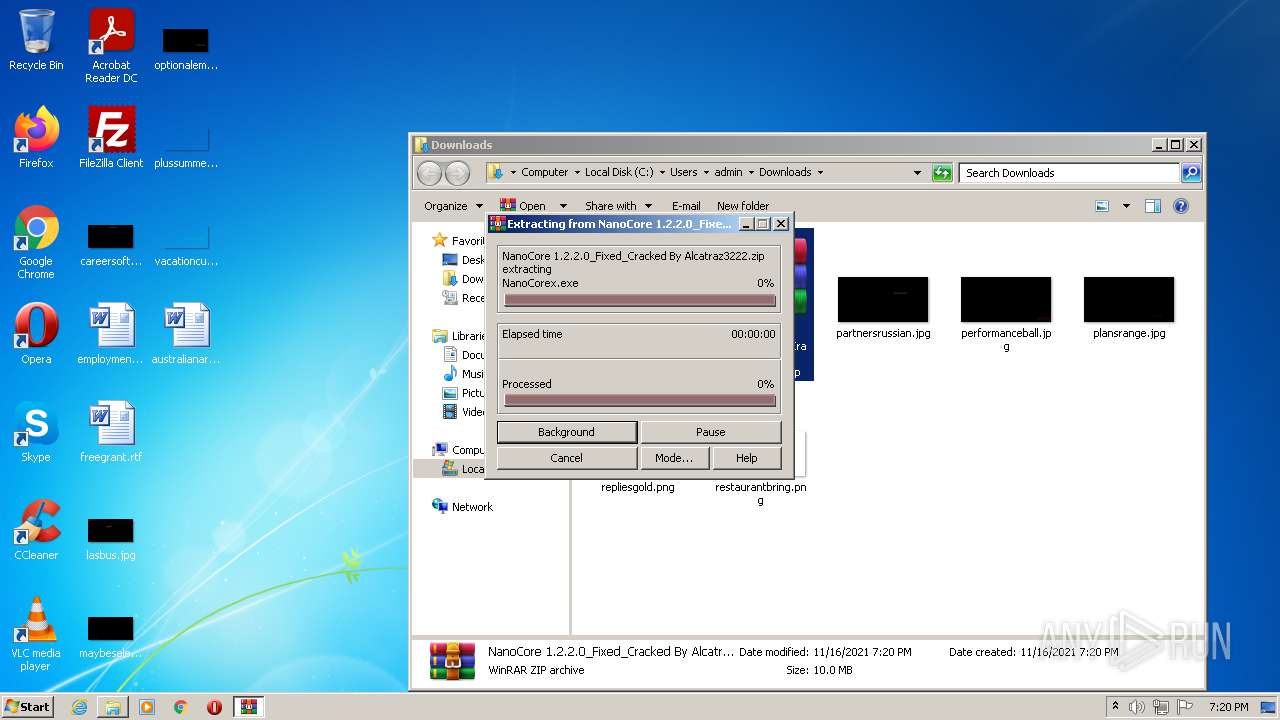Launch Google Chrome from the desktop
Viewport: 1280px width, 720px height.
pyautogui.click(x=36, y=242)
